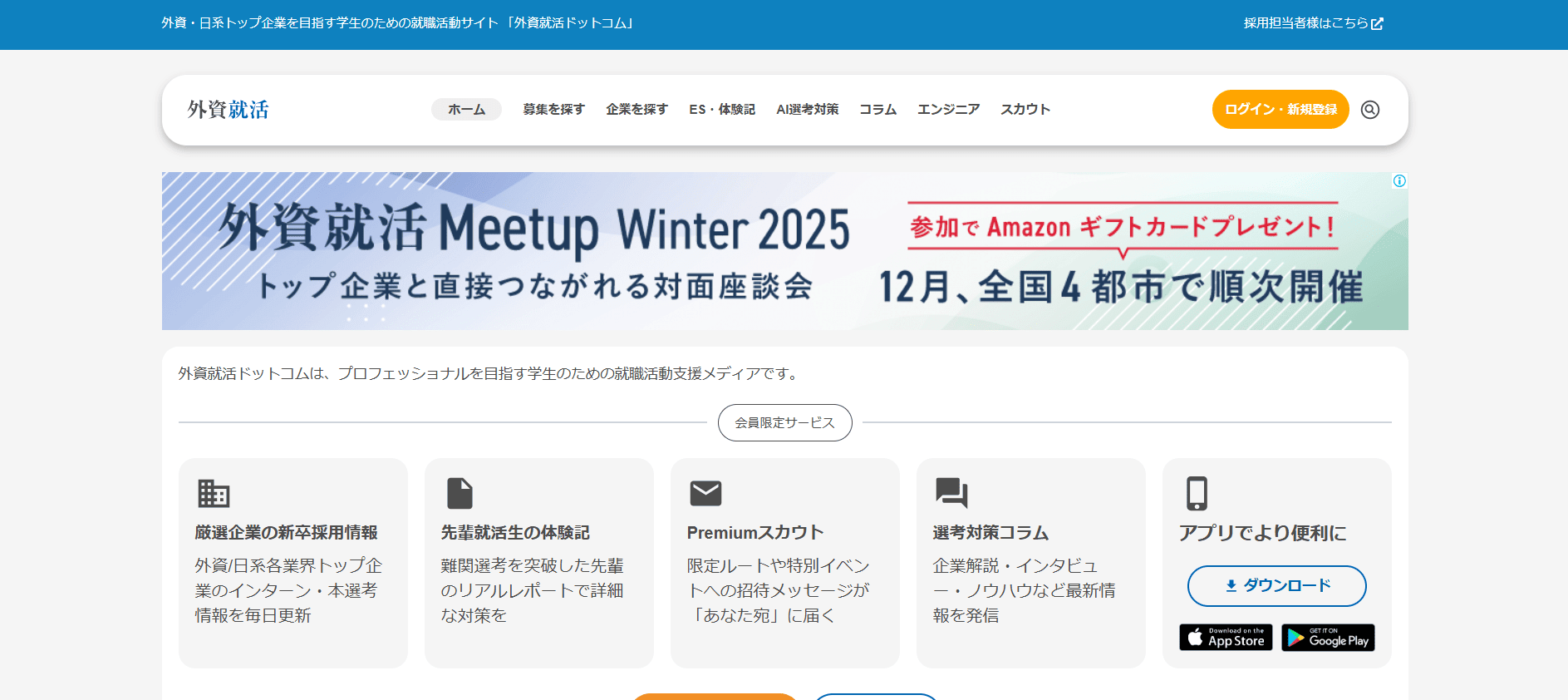The width and height of the screenshot is (1568, 700).
Task: Click the 選考対策コラム heading
Action: pos(990,533)
